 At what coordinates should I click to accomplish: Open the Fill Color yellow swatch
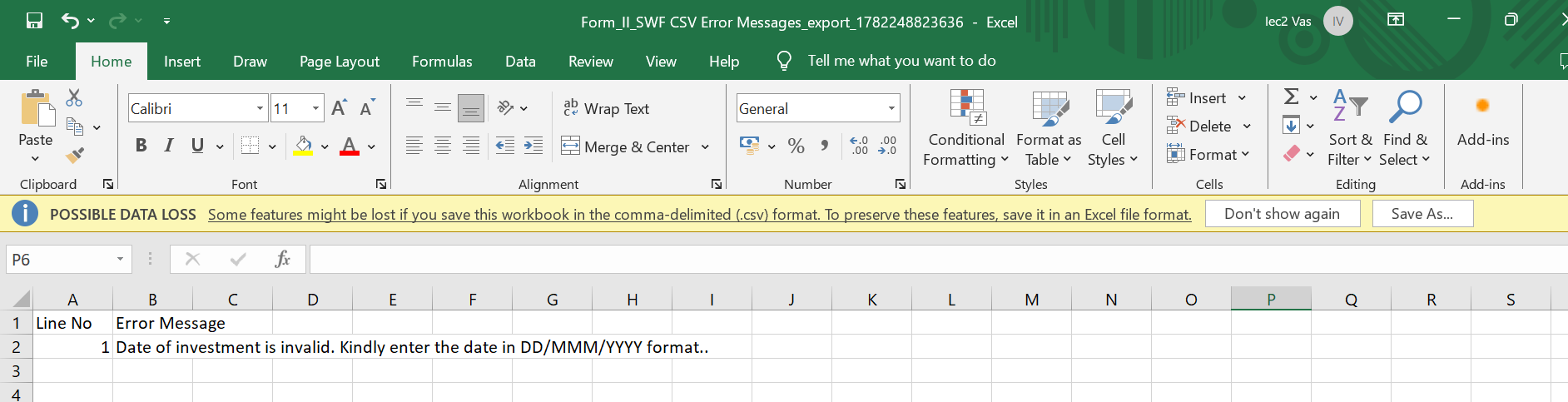304,146
